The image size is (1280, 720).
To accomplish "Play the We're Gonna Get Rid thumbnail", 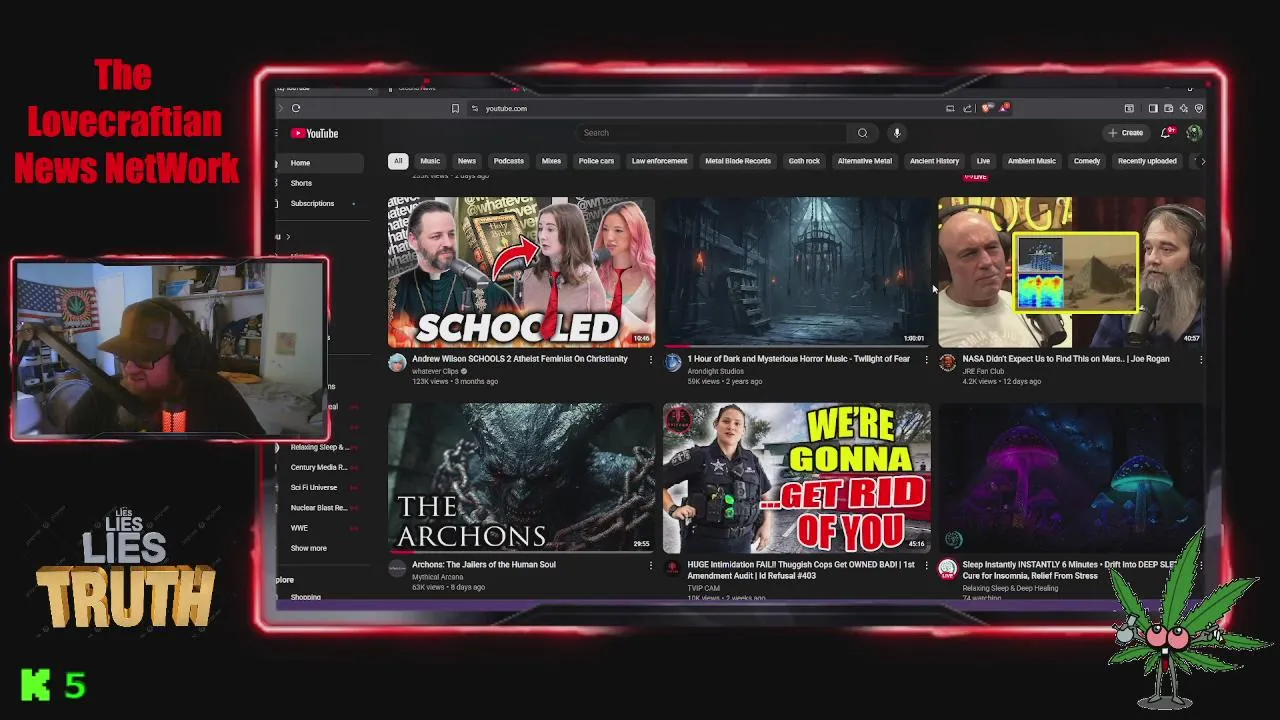I will tap(796, 478).
